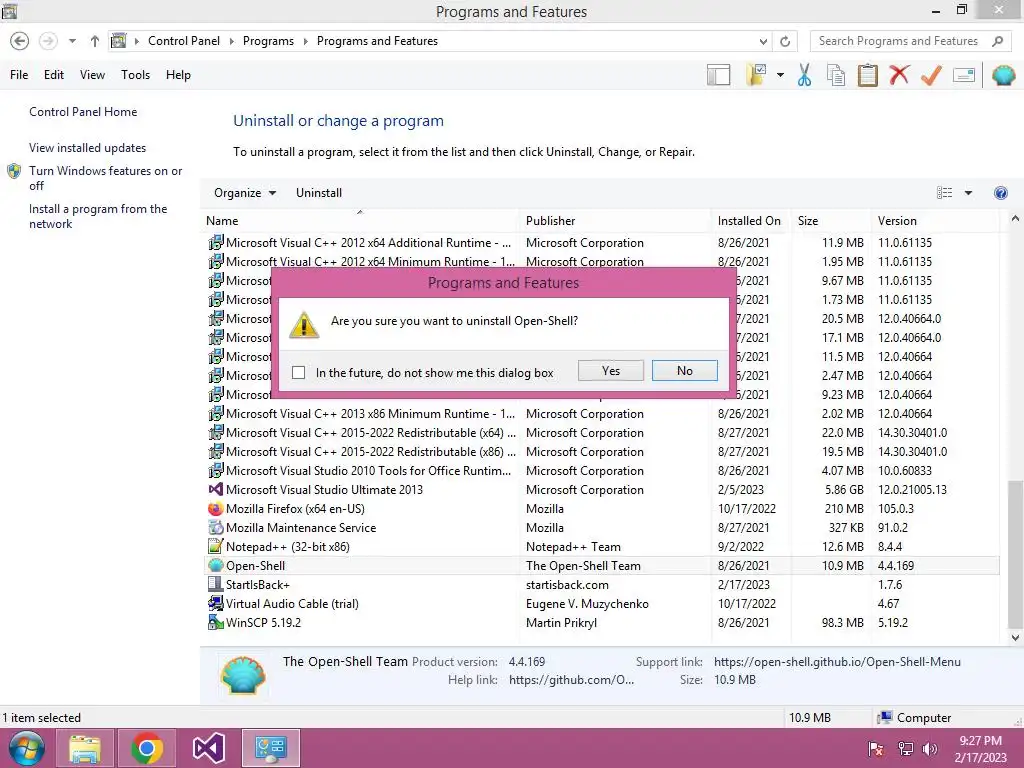Open the File menu
This screenshot has width=1024, height=768.
tap(19, 74)
